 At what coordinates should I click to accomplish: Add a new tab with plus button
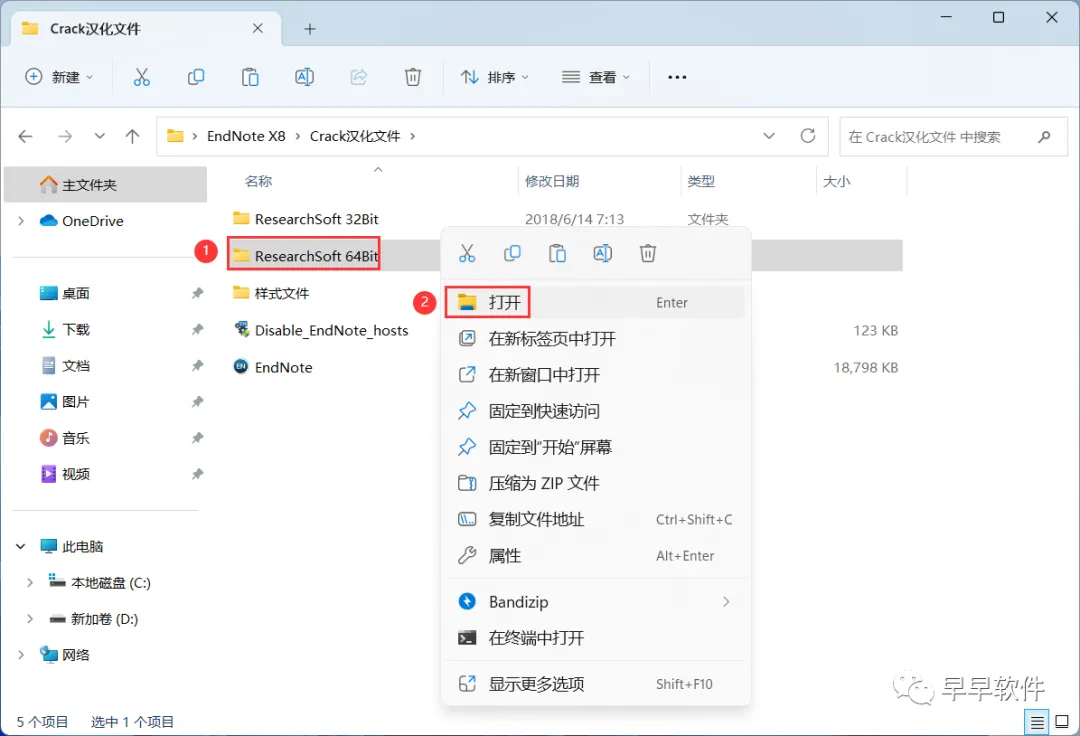point(310,29)
